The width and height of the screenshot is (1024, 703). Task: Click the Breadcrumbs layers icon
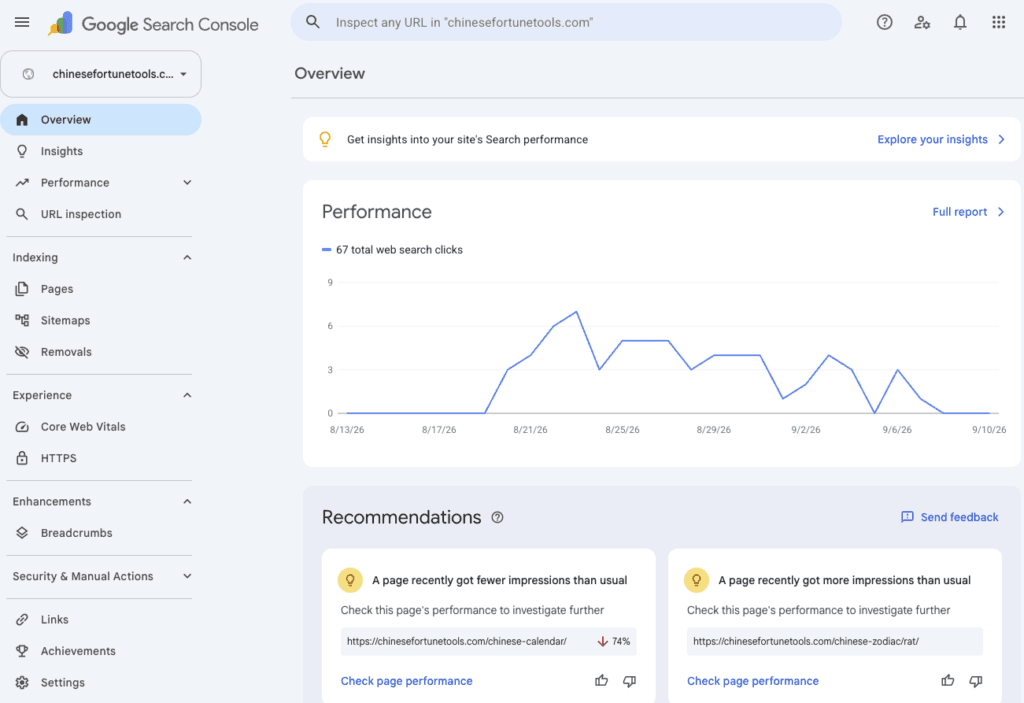(22, 532)
